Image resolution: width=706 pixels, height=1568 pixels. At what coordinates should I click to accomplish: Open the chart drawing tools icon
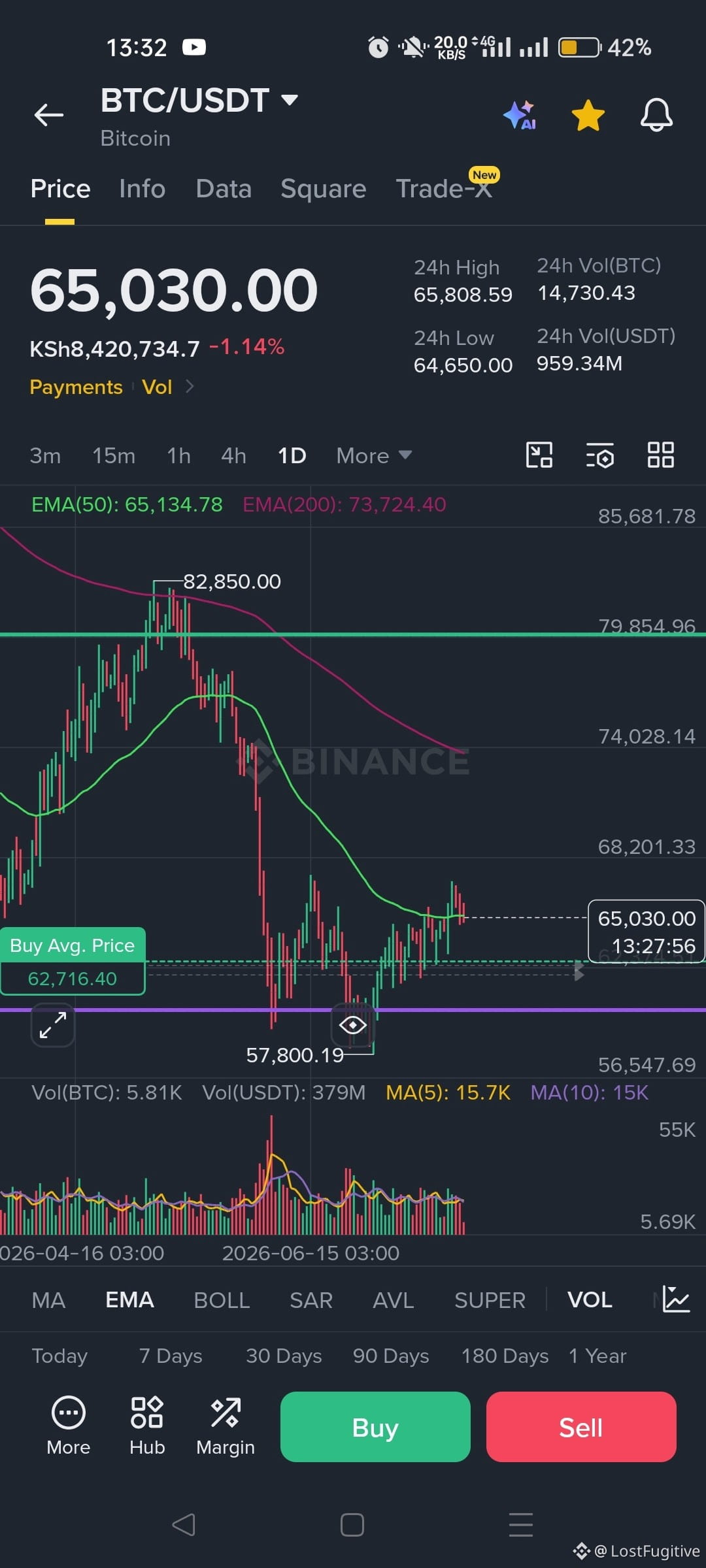click(539, 455)
